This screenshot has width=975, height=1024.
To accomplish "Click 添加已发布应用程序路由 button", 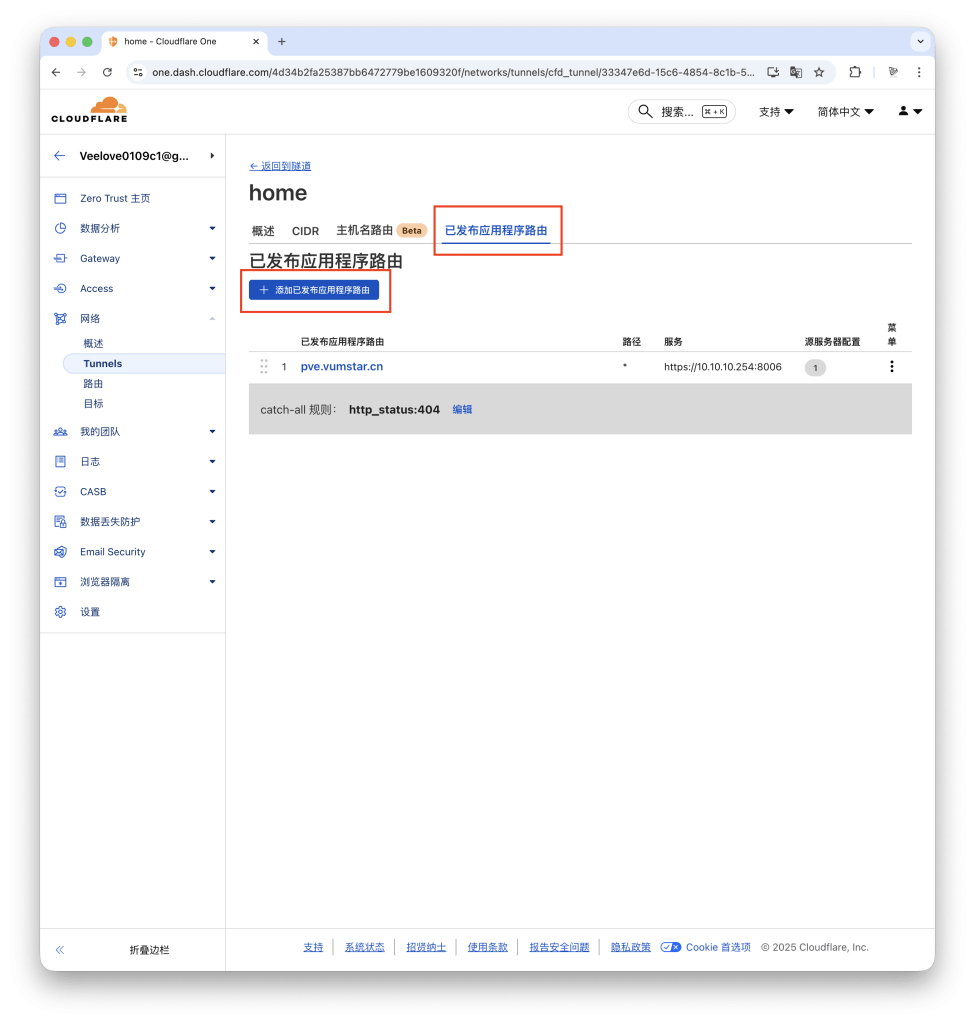I will pyautogui.click(x=314, y=290).
